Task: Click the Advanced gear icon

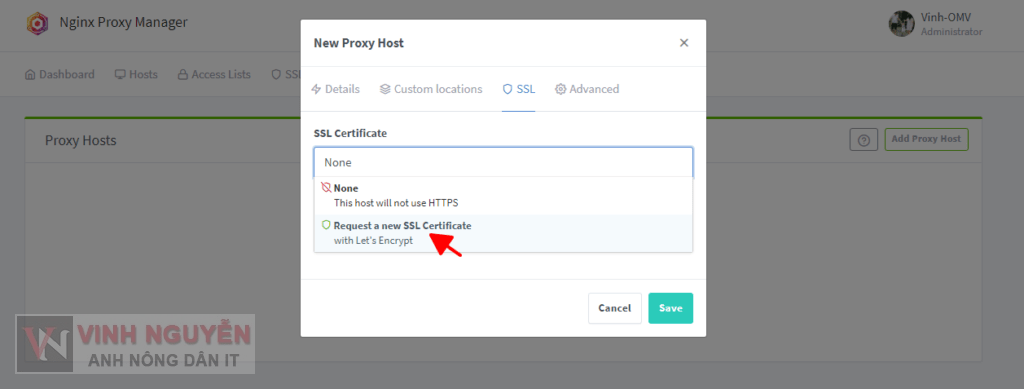Action: [560, 89]
